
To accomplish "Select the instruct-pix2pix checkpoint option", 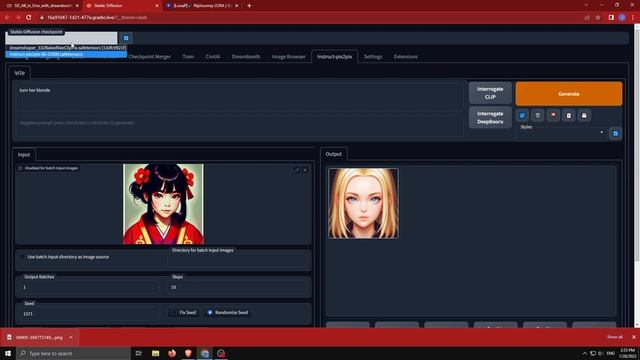I will [x=66, y=54].
